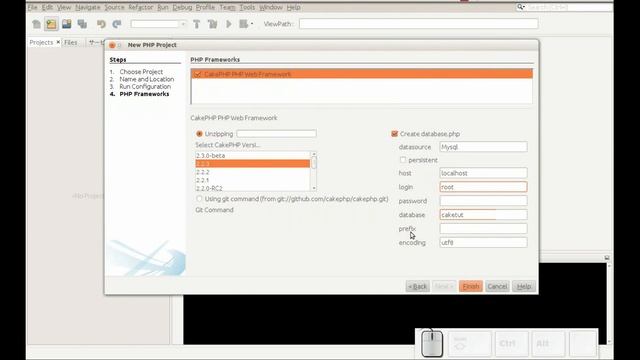The height and width of the screenshot is (360, 640).
Task: Click version list scroll up arrow
Action: (x=314, y=154)
